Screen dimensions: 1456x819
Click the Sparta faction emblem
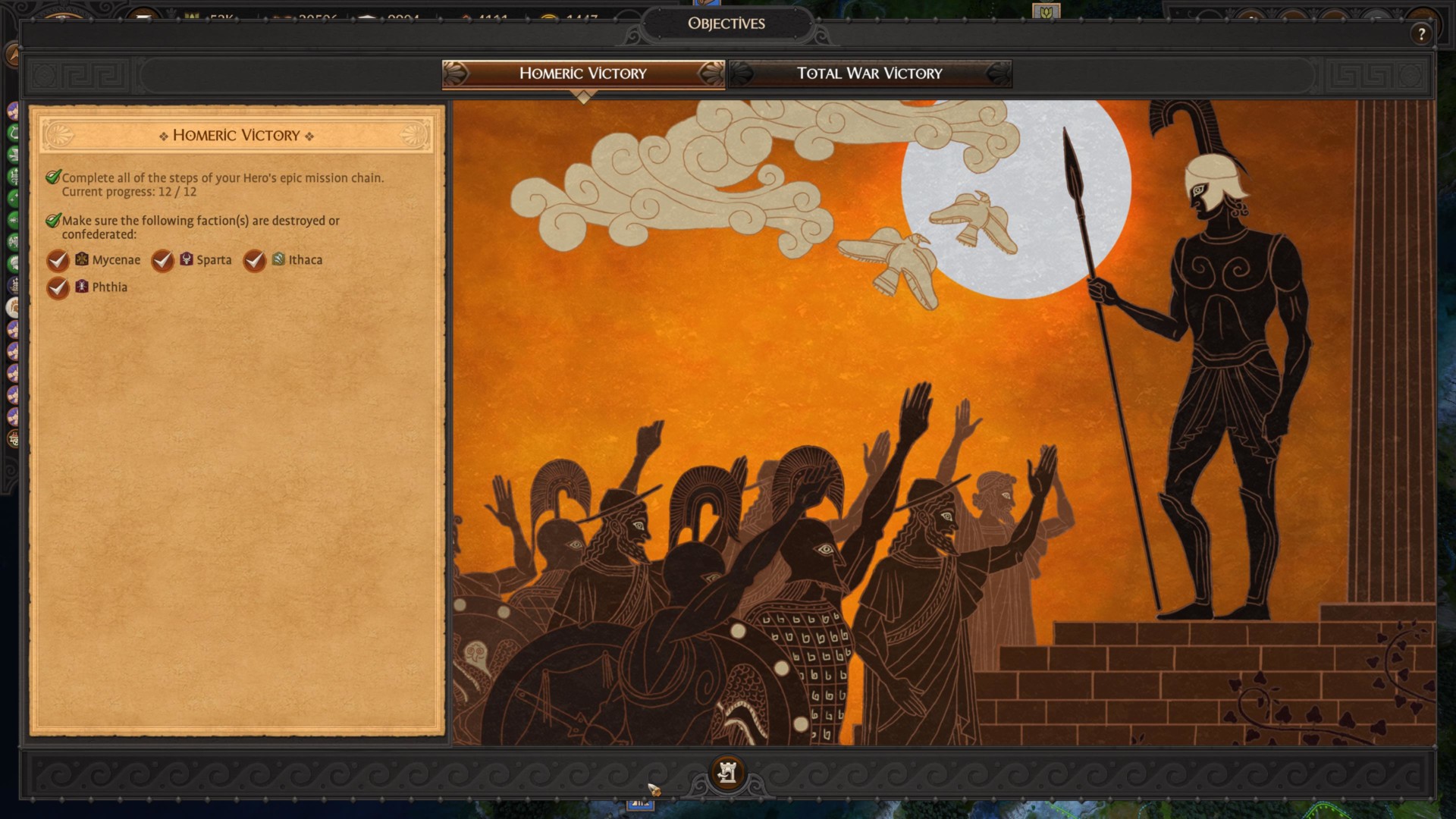point(187,259)
